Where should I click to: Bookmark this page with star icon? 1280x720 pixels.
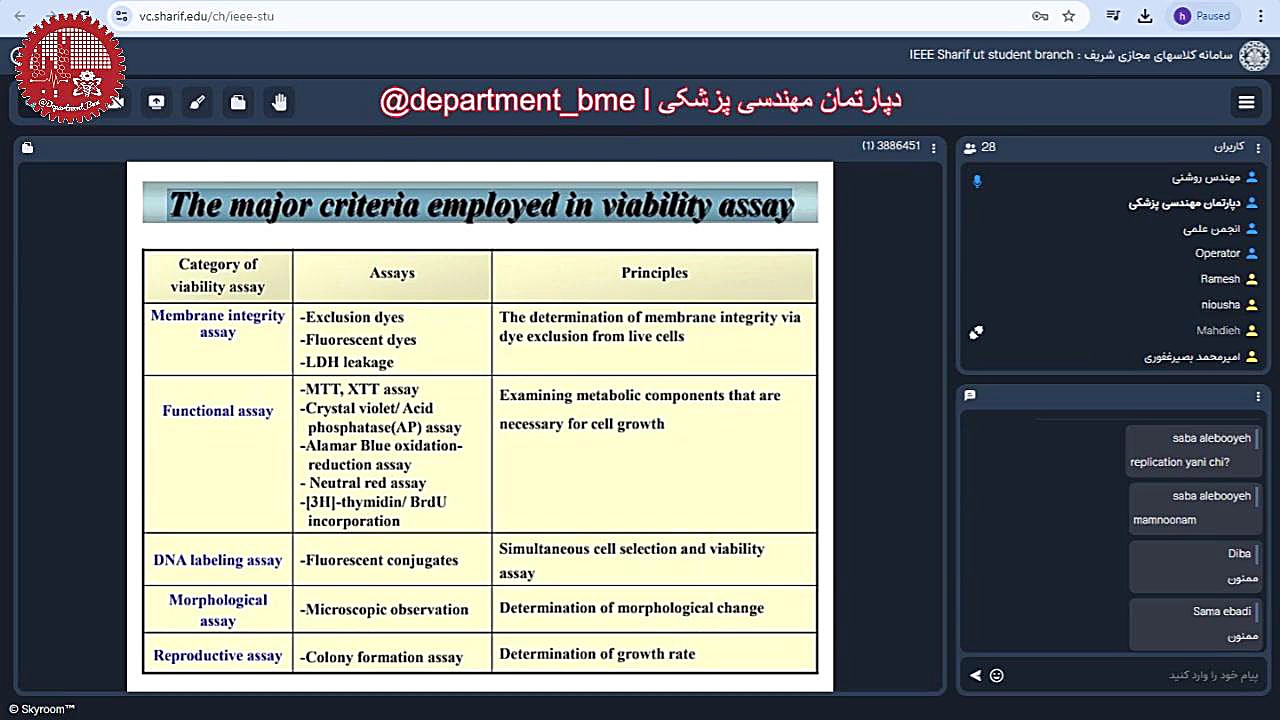(x=1068, y=16)
